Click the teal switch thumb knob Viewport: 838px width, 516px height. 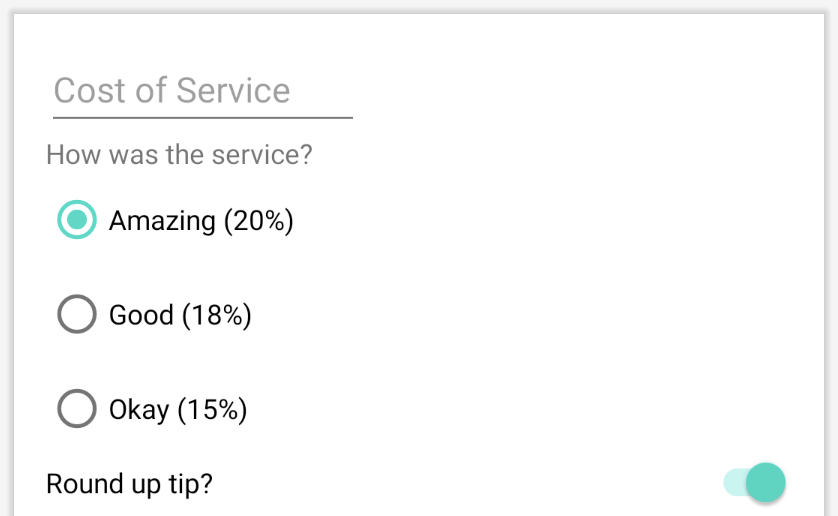coord(766,483)
